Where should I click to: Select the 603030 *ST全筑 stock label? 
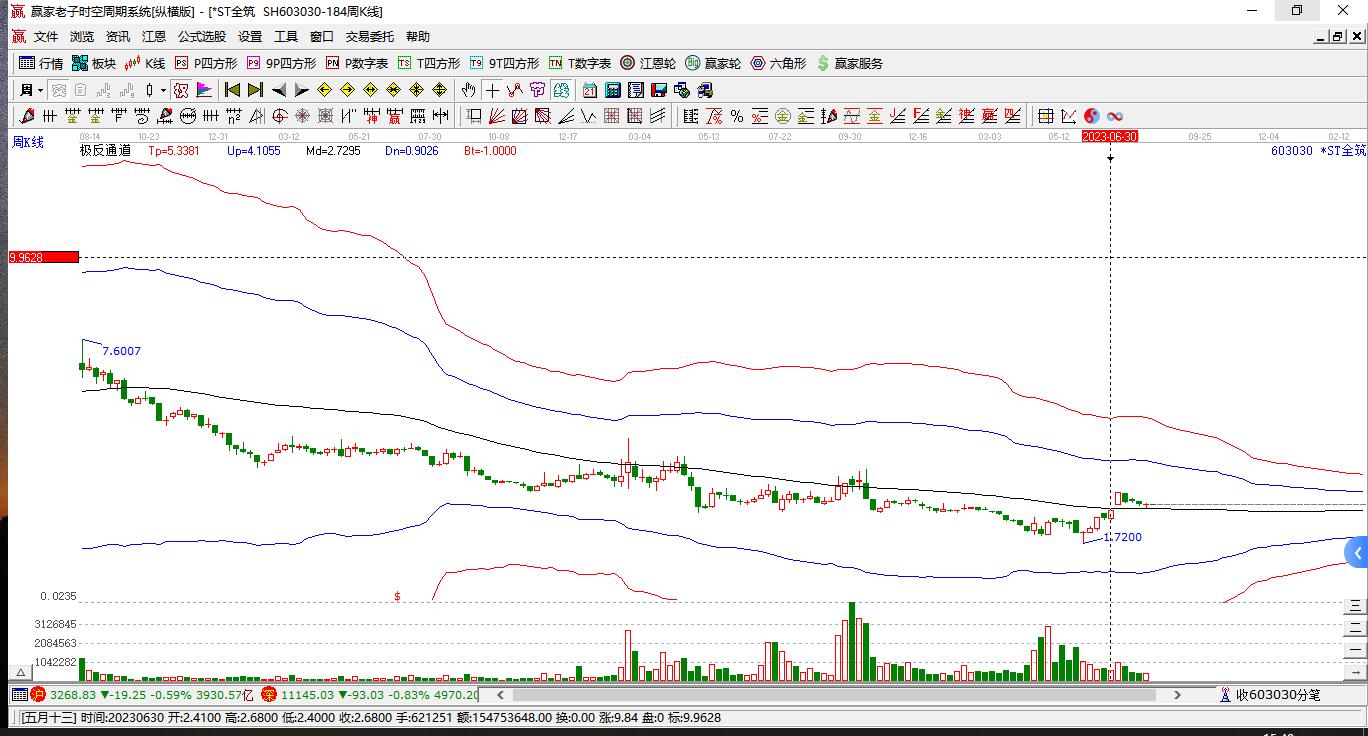pyautogui.click(x=1318, y=151)
